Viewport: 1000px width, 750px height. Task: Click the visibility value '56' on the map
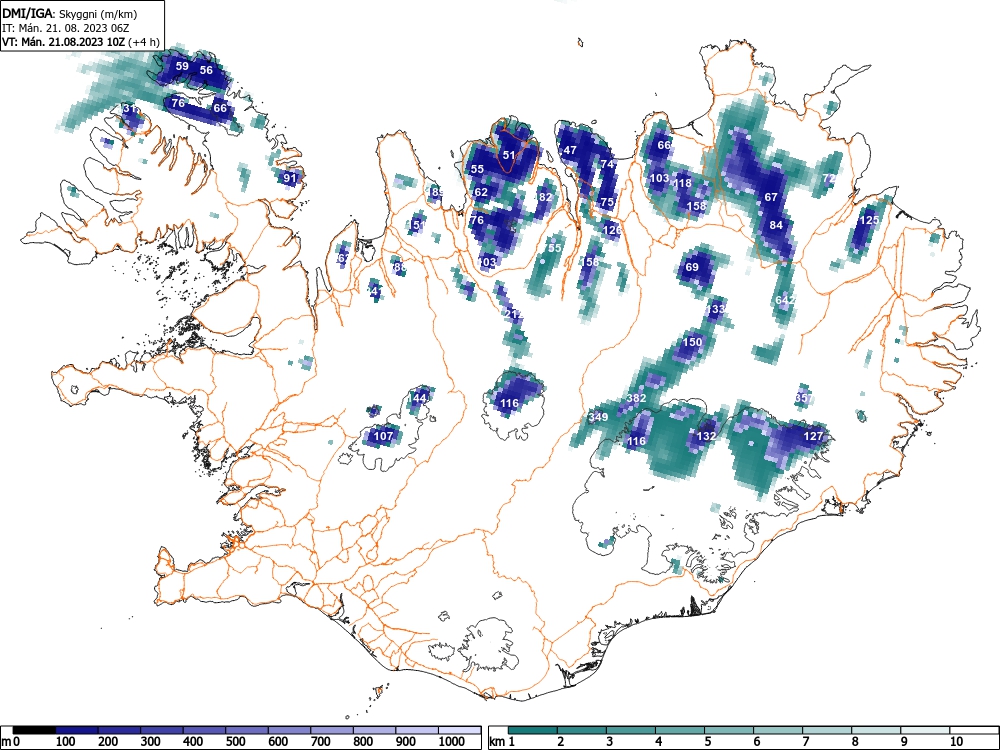206,70
